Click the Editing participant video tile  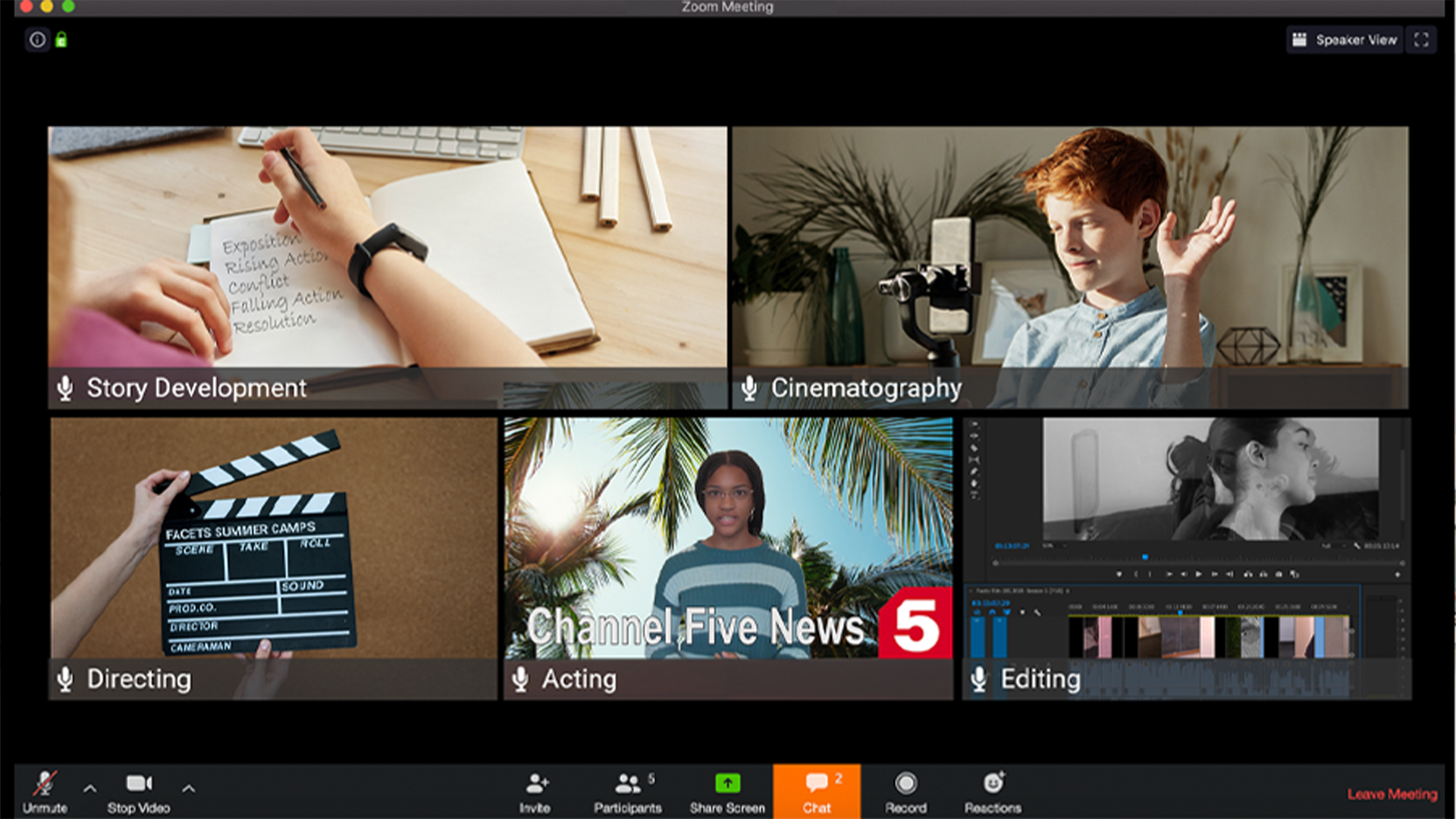(1187, 546)
